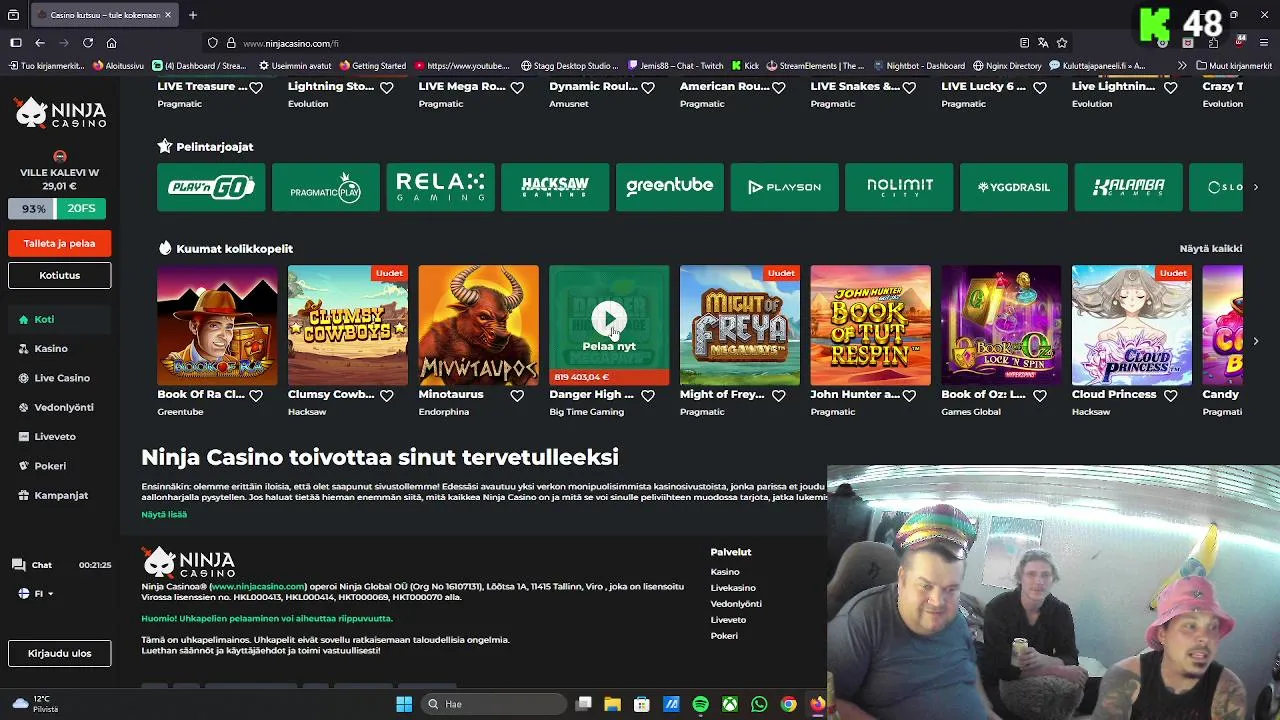This screenshot has width=1280, height=720.
Task: Click Pelaa nyt play button on Danger High
Action: [609, 320]
